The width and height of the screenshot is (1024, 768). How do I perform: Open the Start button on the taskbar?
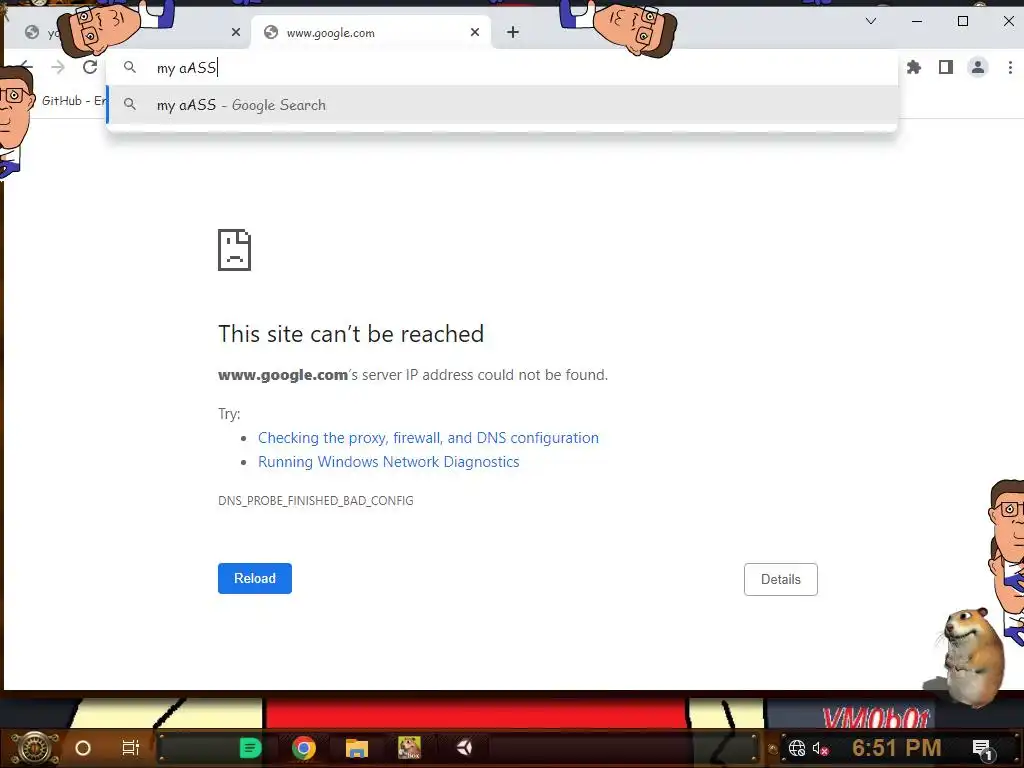click(35, 748)
